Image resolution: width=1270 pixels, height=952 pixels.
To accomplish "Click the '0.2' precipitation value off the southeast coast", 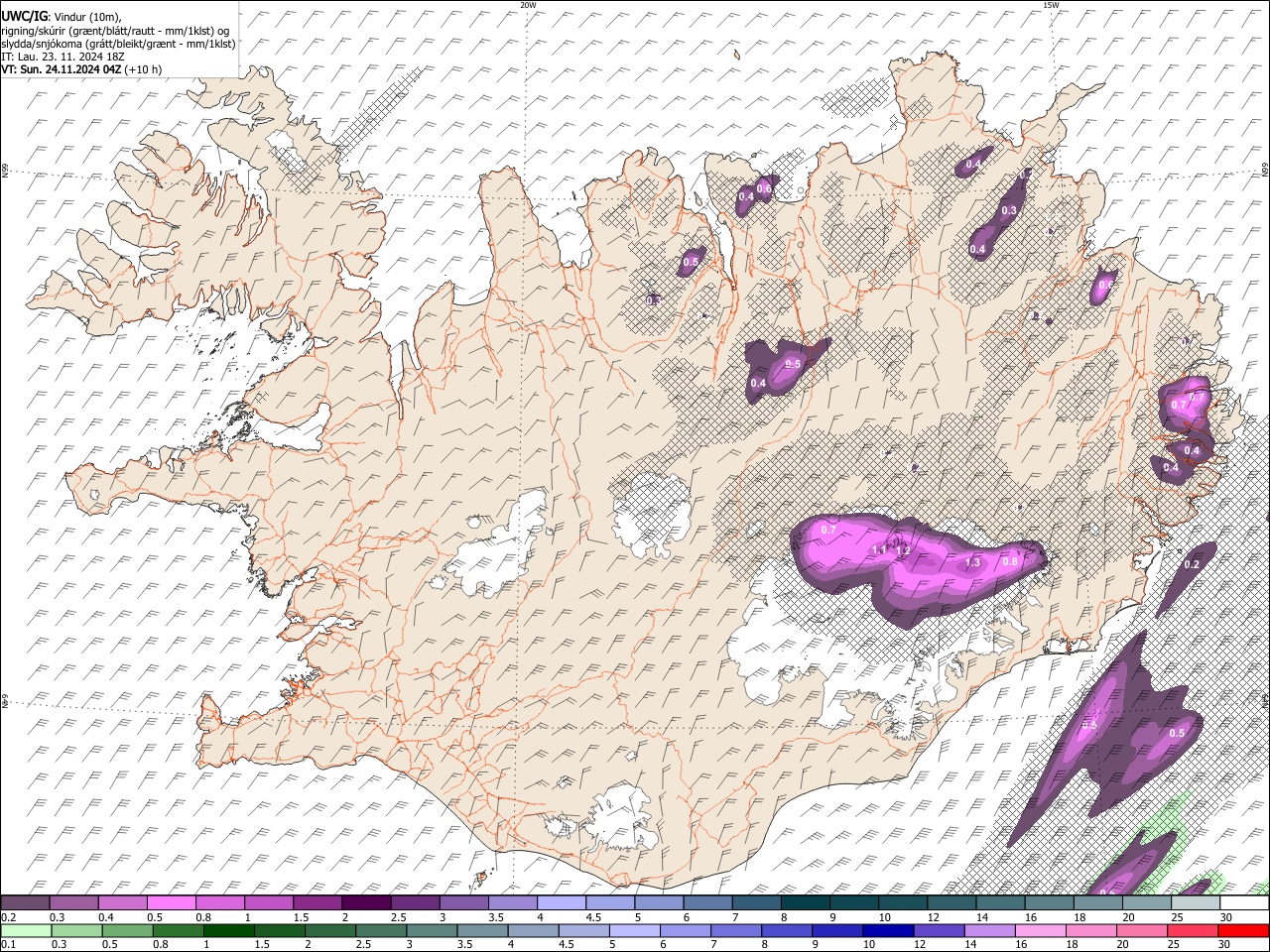I will pyautogui.click(x=1192, y=564).
